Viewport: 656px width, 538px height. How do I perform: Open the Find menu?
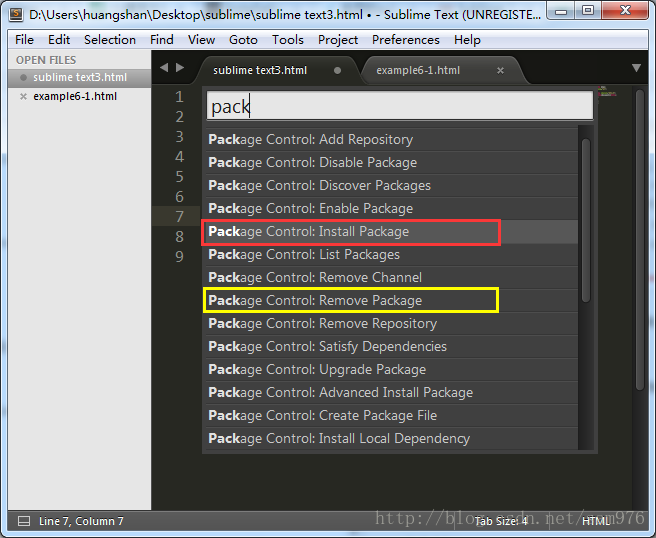click(x=161, y=40)
